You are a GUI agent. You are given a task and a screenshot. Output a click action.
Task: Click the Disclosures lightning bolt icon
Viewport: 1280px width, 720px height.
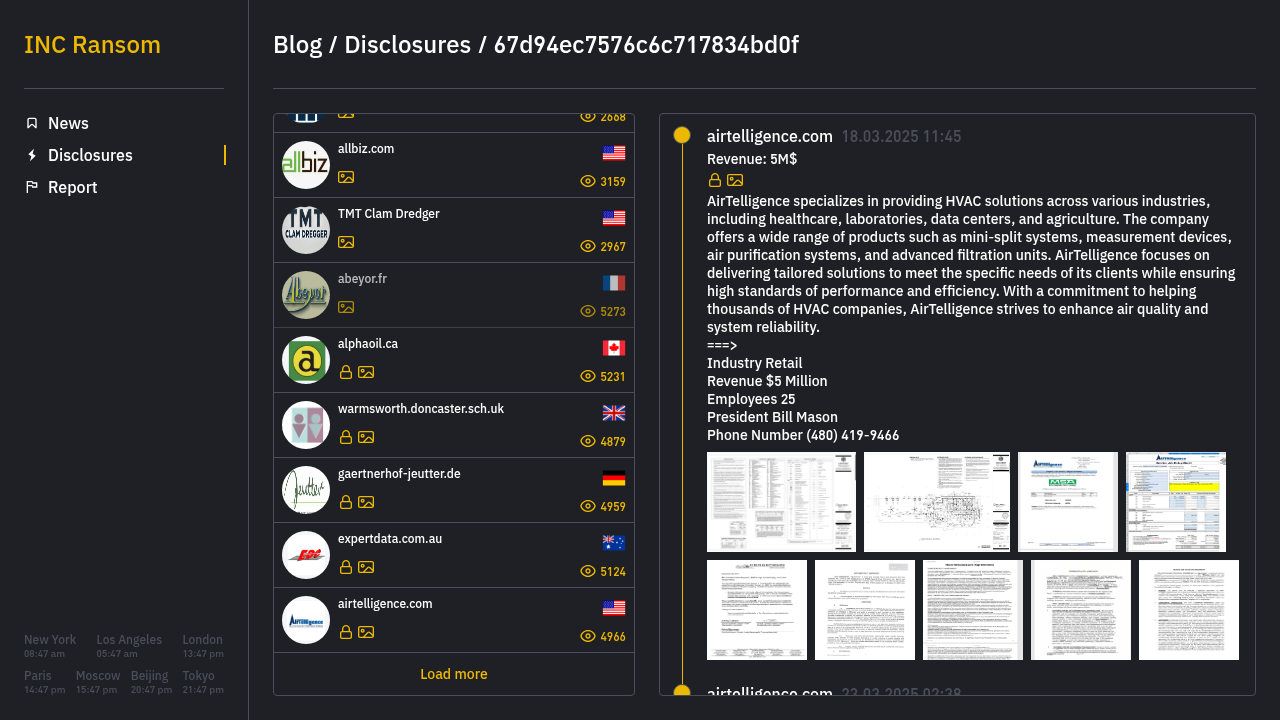[32, 155]
